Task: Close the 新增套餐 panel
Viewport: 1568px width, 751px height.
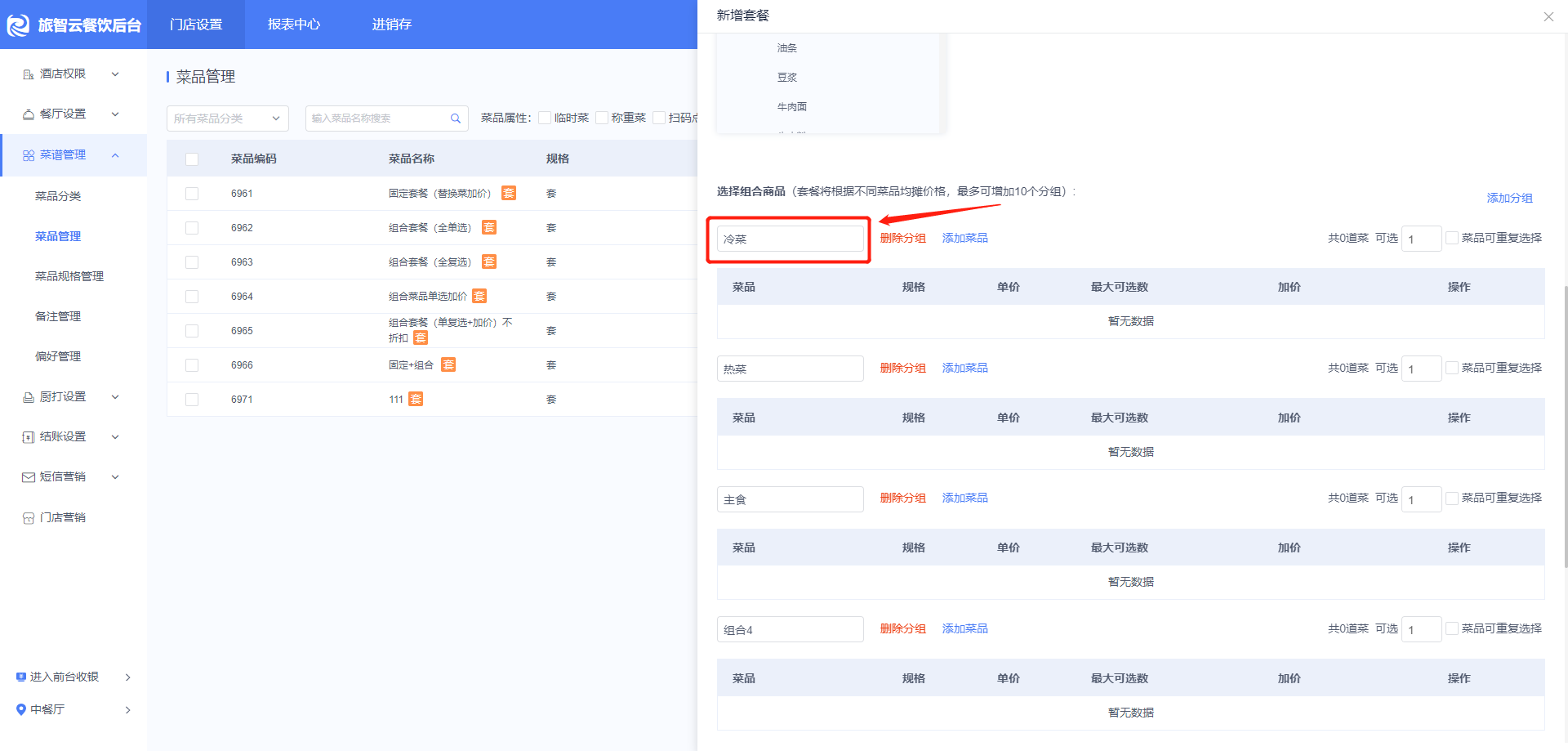Action: (1548, 16)
